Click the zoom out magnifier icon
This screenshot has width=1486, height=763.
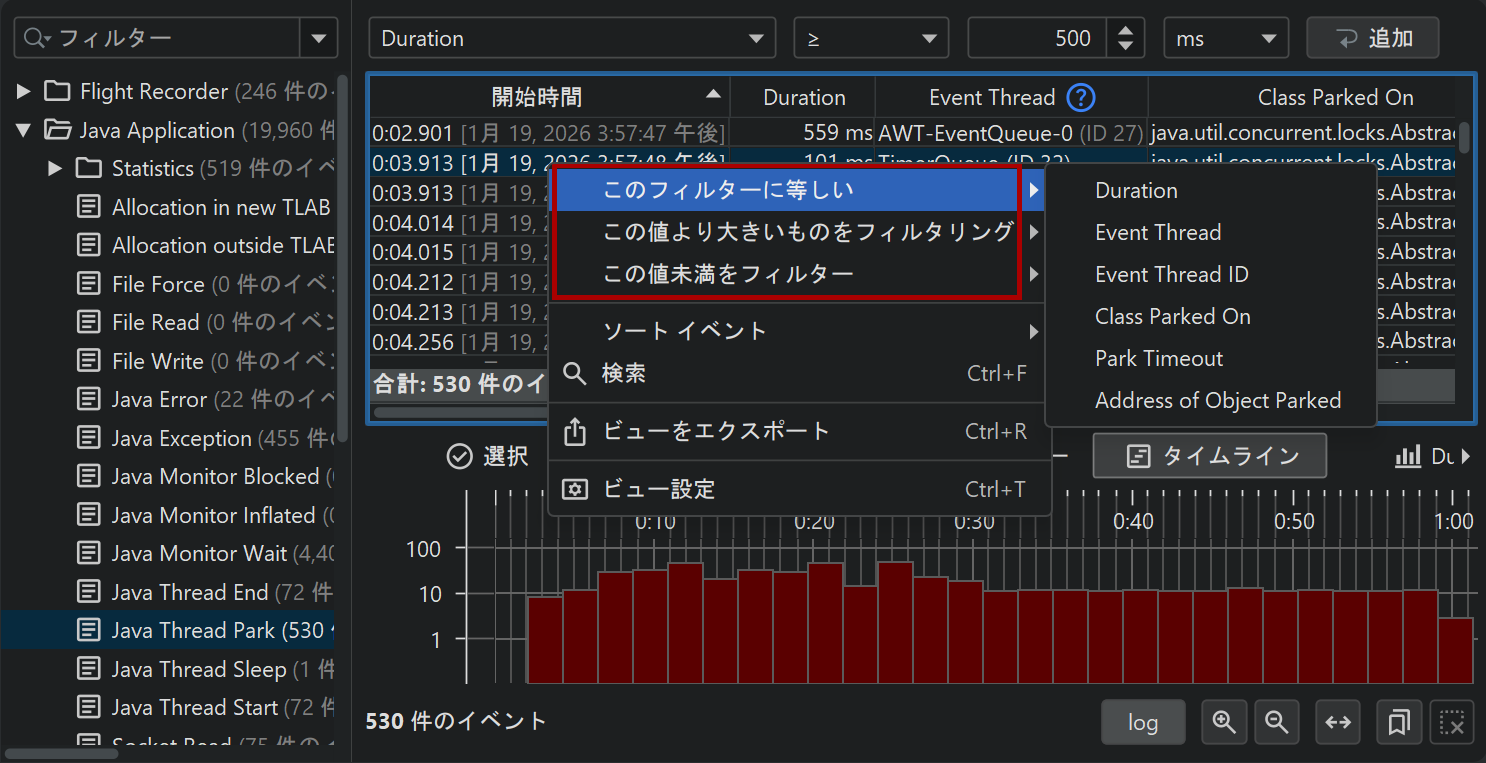coord(1276,722)
